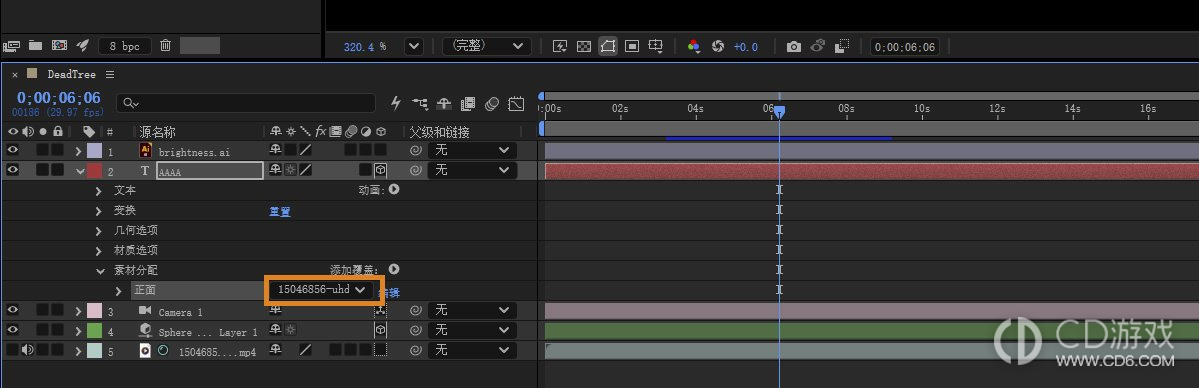Click the trash delete icon
This screenshot has height=388, width=1199.
(165, 46)
